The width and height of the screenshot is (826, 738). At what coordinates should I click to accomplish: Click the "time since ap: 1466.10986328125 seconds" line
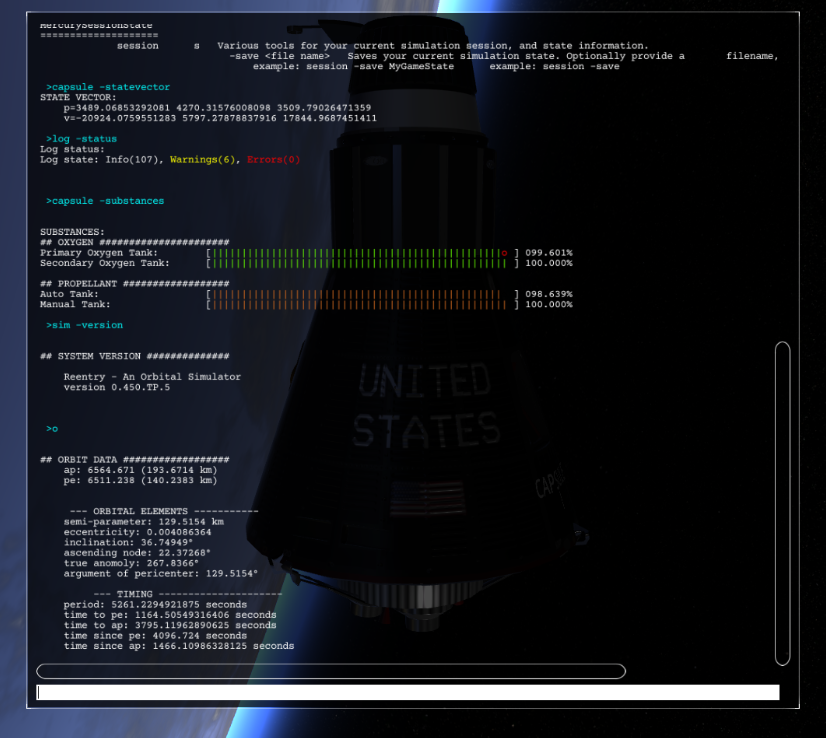tap(179, 646)
